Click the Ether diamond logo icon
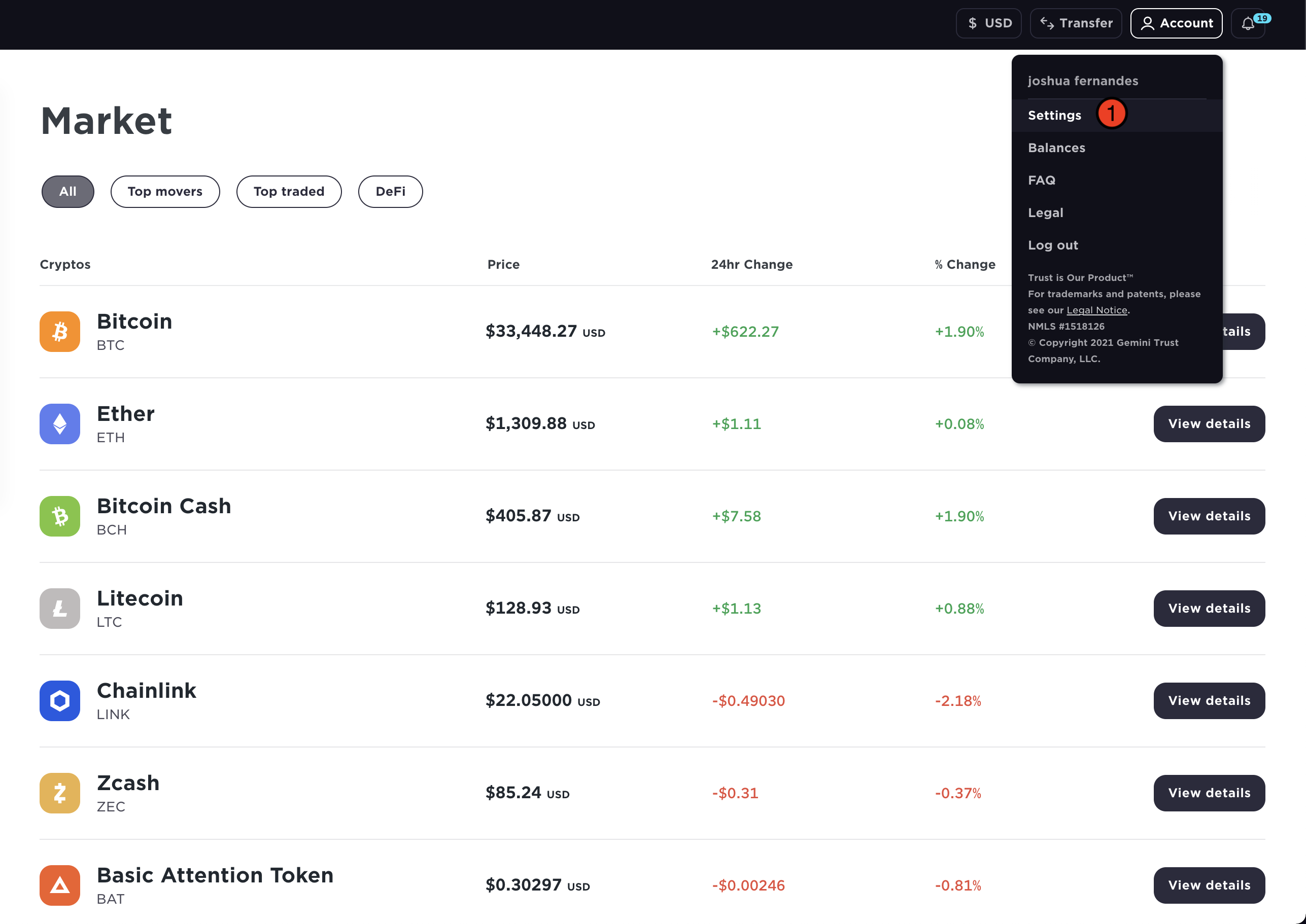Screen dimensions: 1306x924 click(60, 424)
